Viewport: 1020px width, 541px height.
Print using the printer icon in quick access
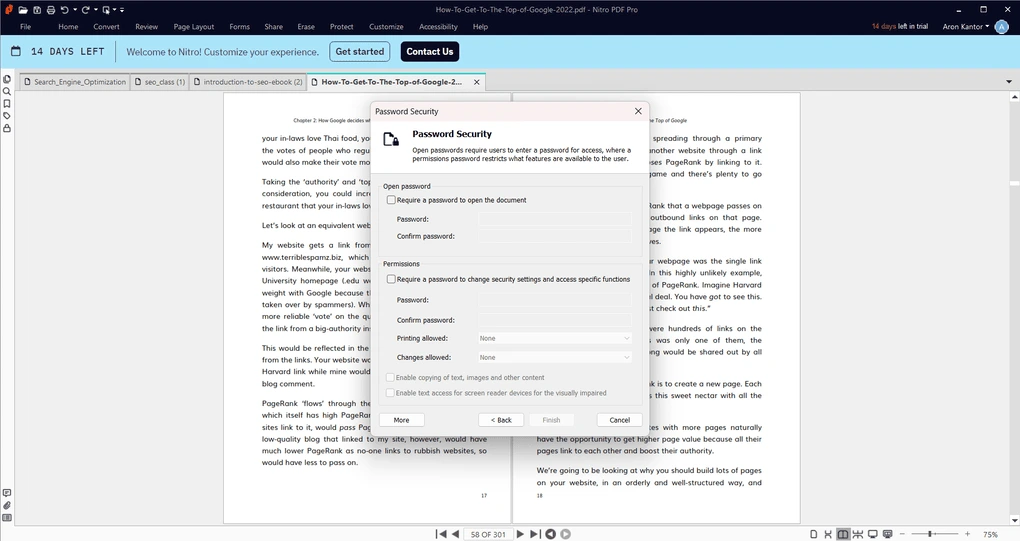[51, 10]
